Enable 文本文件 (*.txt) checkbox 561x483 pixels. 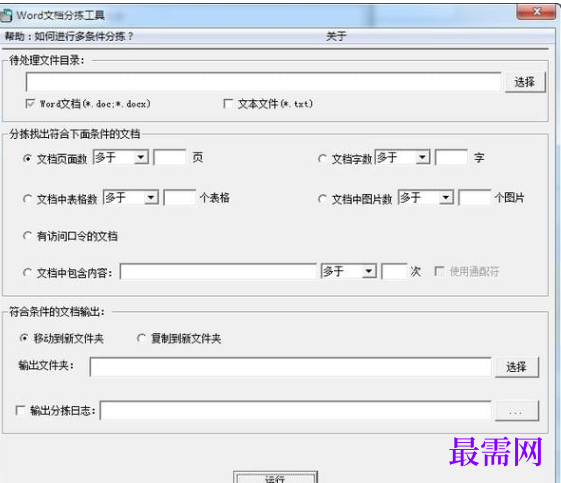point(228,104)
